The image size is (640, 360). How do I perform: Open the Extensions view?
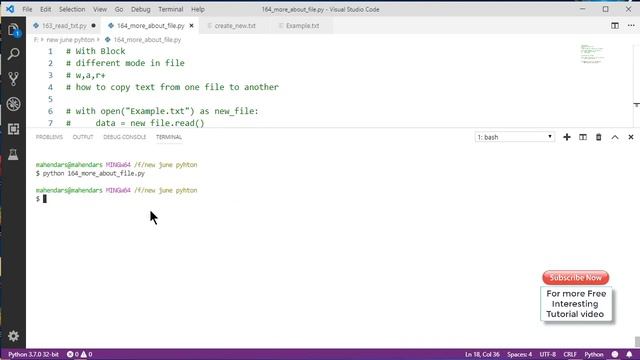13,129
